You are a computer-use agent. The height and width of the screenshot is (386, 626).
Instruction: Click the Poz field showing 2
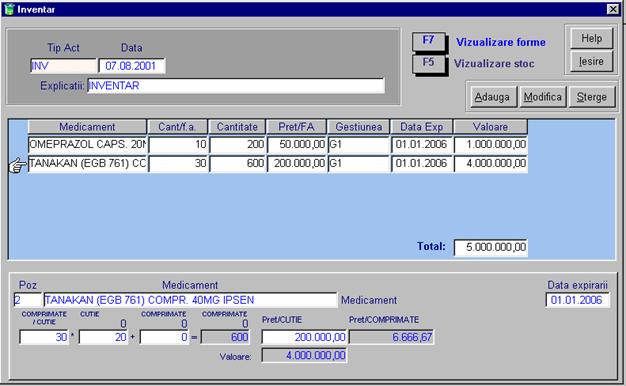(x=28, y=300)
